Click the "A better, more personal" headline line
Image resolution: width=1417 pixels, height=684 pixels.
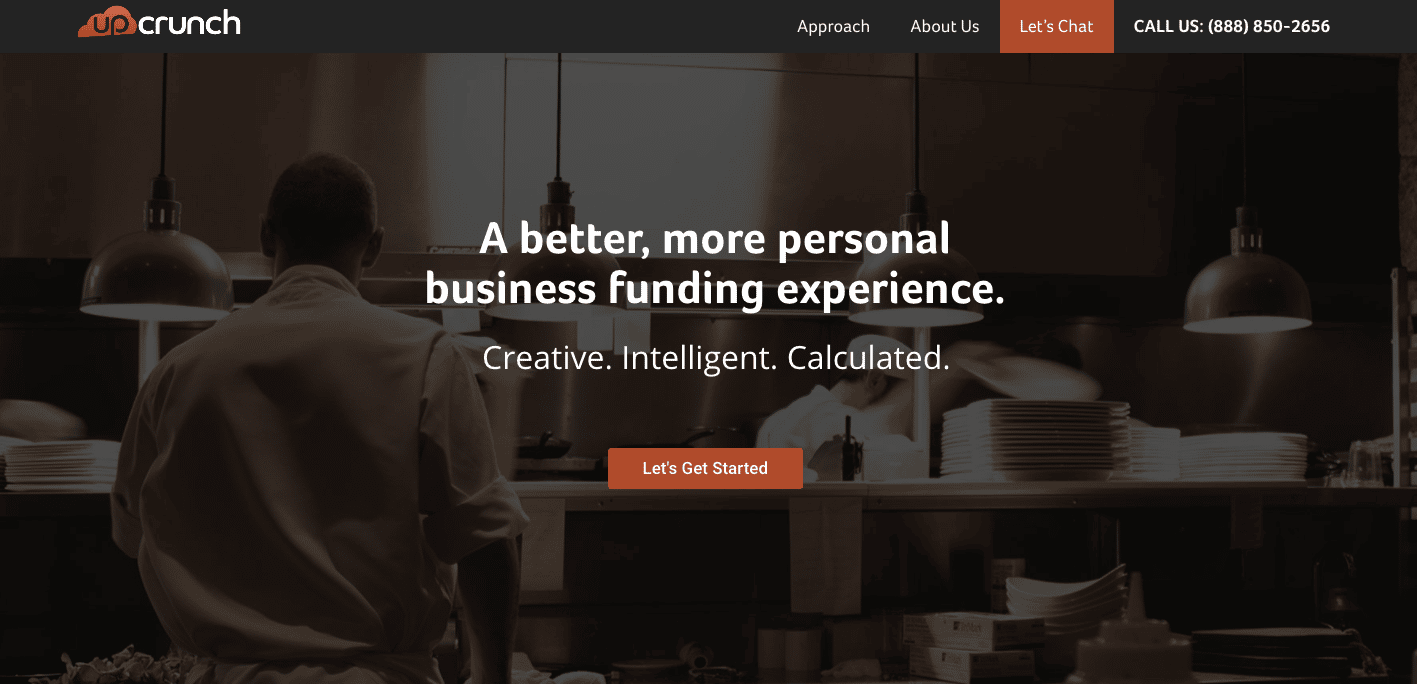point(714,238)
